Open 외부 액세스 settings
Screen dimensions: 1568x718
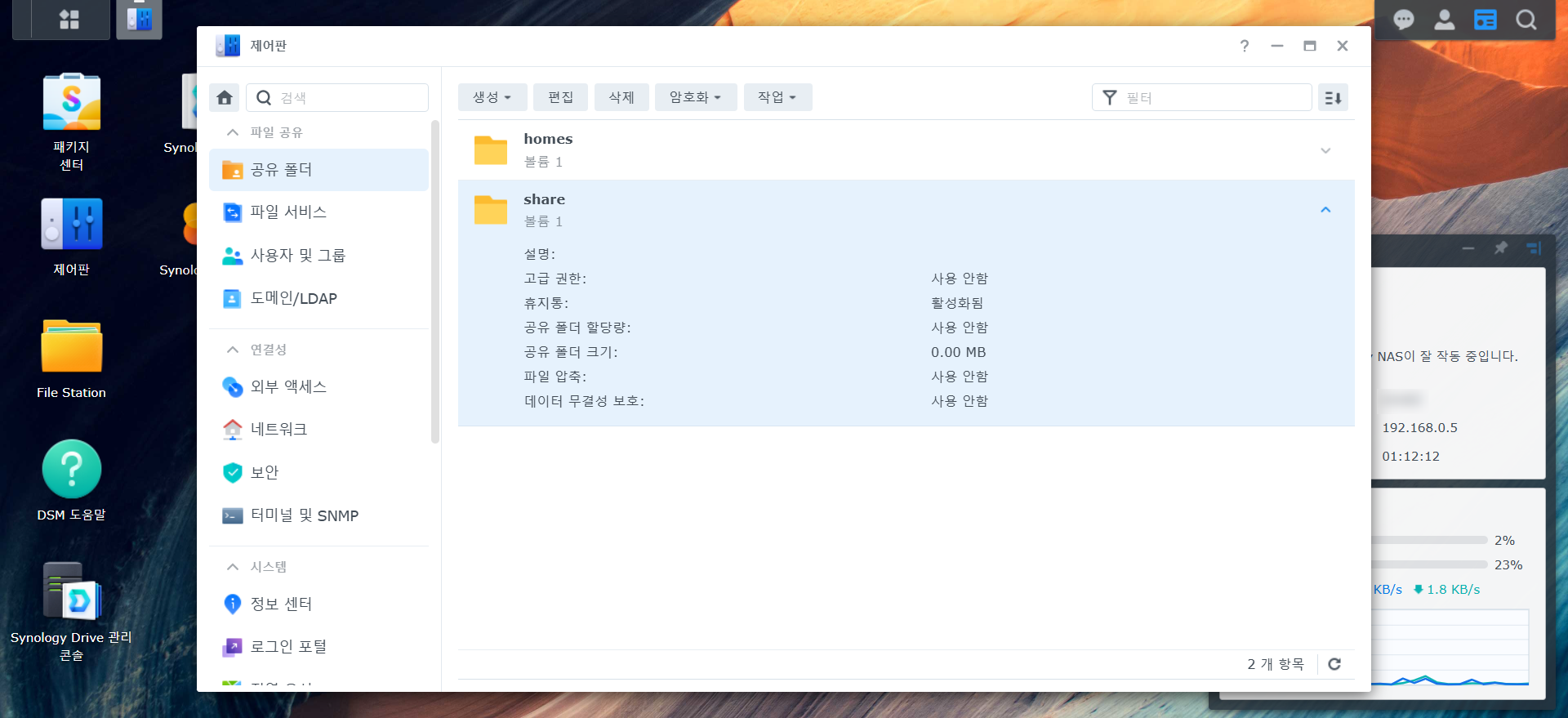click(318, 387)
